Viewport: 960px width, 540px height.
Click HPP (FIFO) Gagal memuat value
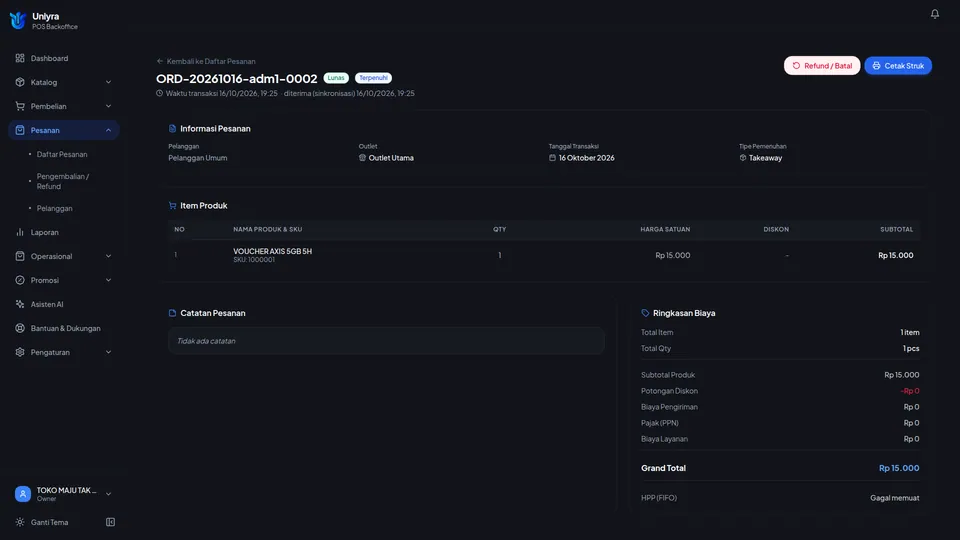pyautogui.click(x=894, y=498)
